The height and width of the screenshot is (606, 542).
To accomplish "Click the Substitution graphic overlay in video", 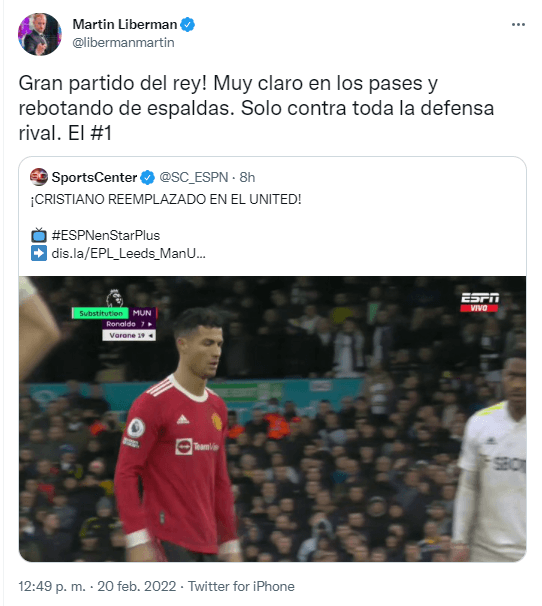I will (x=114, y=323).
